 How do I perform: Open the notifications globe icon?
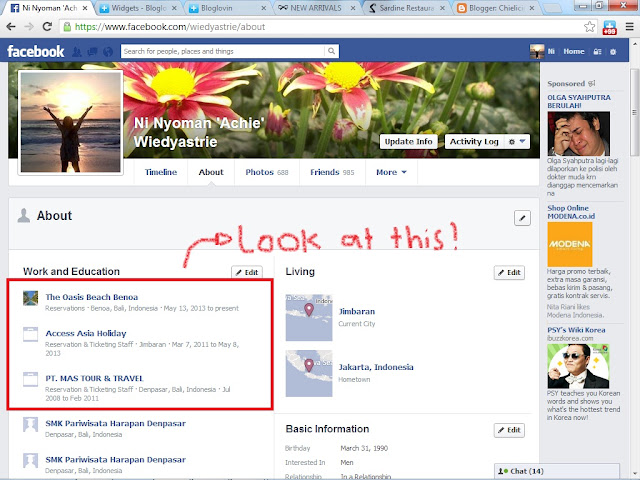pyautogui.click(x=108, y=51)
